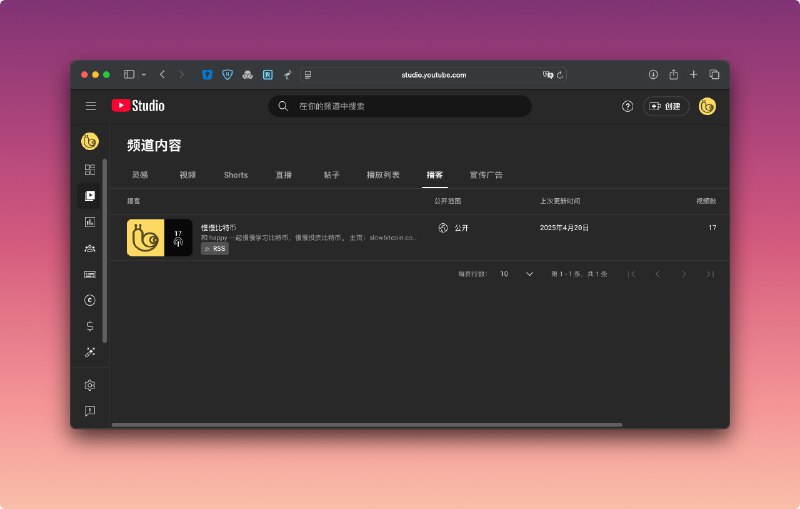Image resolution: width=800 pixels, height=509 pixels.
Task: Open the account avatar in top right
Action: point(707,106)
